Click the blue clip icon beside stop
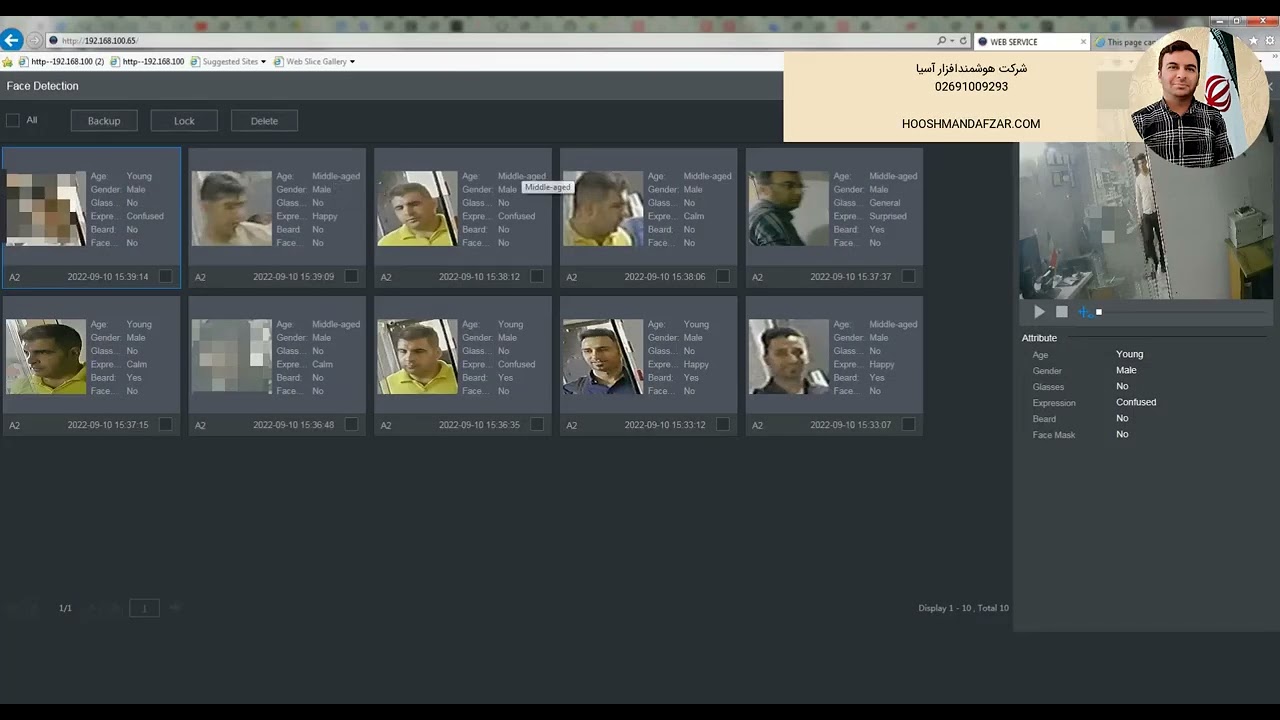Image resolution: width=1280 pixels, height=720 pixels. tap(1084, 312)
